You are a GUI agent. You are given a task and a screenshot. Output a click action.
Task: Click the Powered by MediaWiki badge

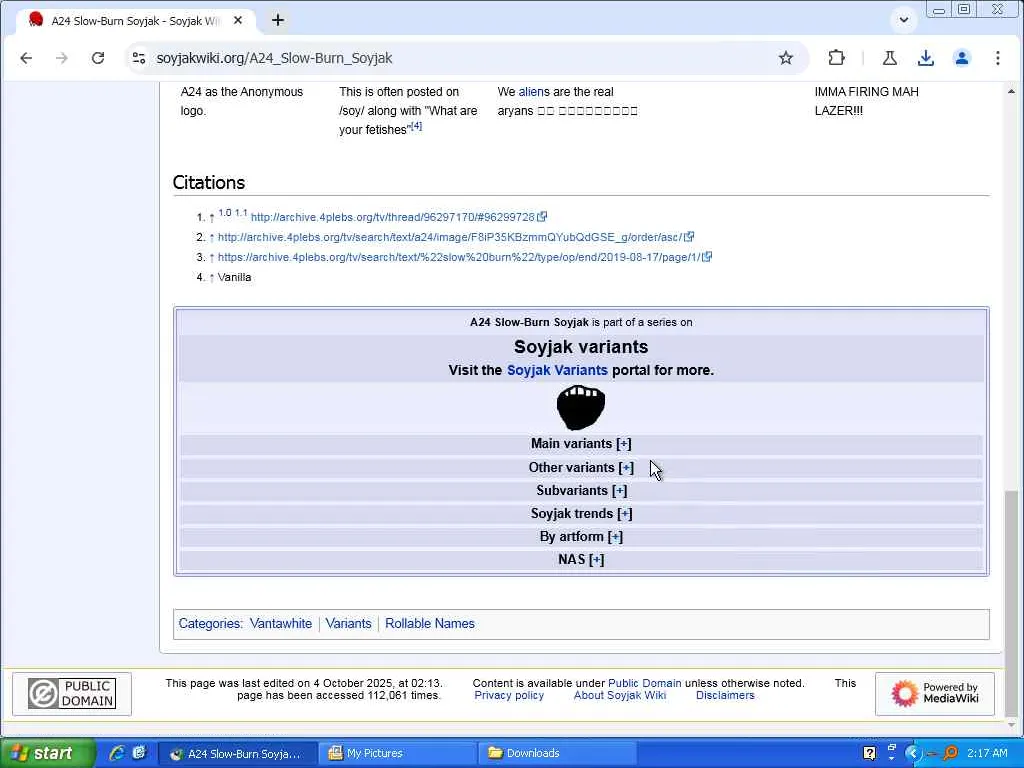[x=935, y=694]
